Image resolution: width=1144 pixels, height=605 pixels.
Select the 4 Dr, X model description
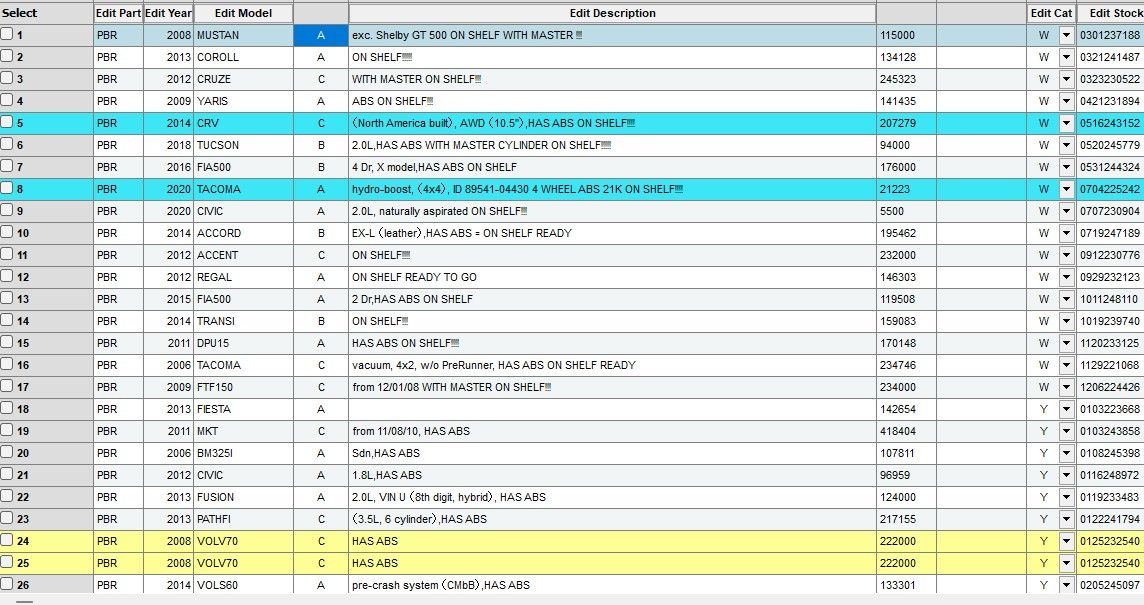click(612, 167)
